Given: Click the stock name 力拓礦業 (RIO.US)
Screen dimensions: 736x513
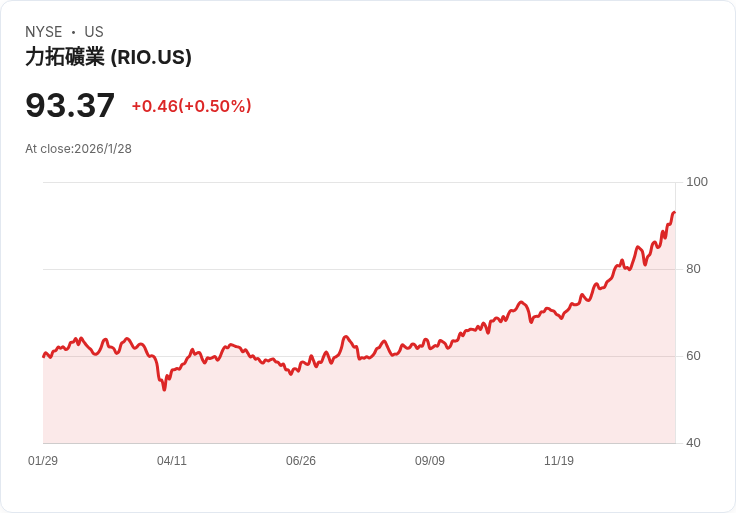Looking at the screenshot, I should click(x=108, y=57).
